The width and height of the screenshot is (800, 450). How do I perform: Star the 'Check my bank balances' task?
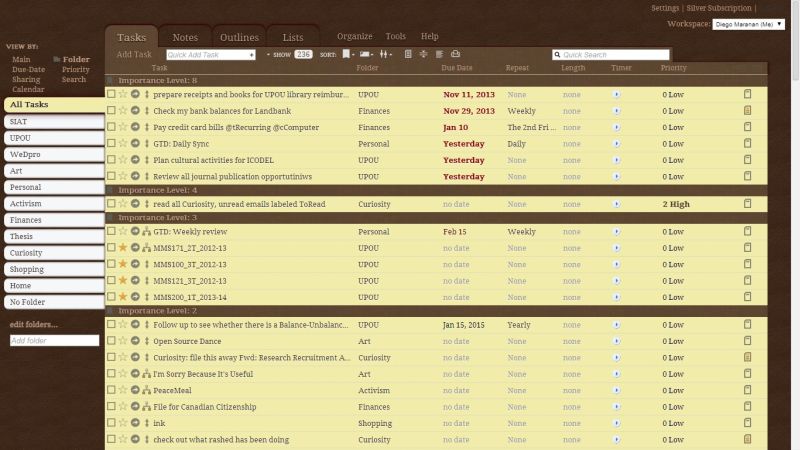[123, 111]
